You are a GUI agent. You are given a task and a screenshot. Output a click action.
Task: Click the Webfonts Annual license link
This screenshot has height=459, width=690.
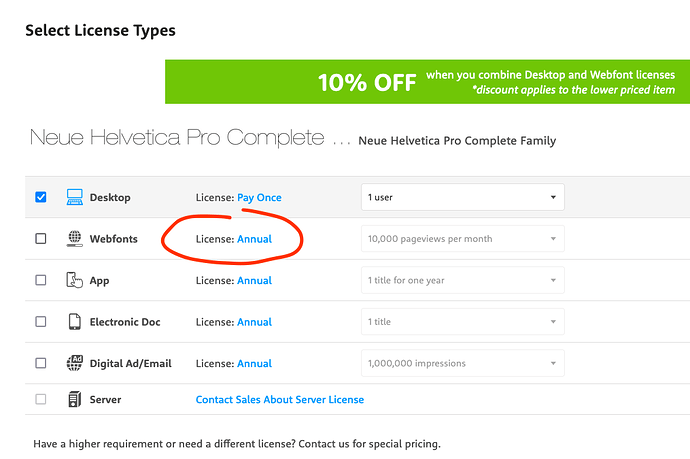[254, 239]
